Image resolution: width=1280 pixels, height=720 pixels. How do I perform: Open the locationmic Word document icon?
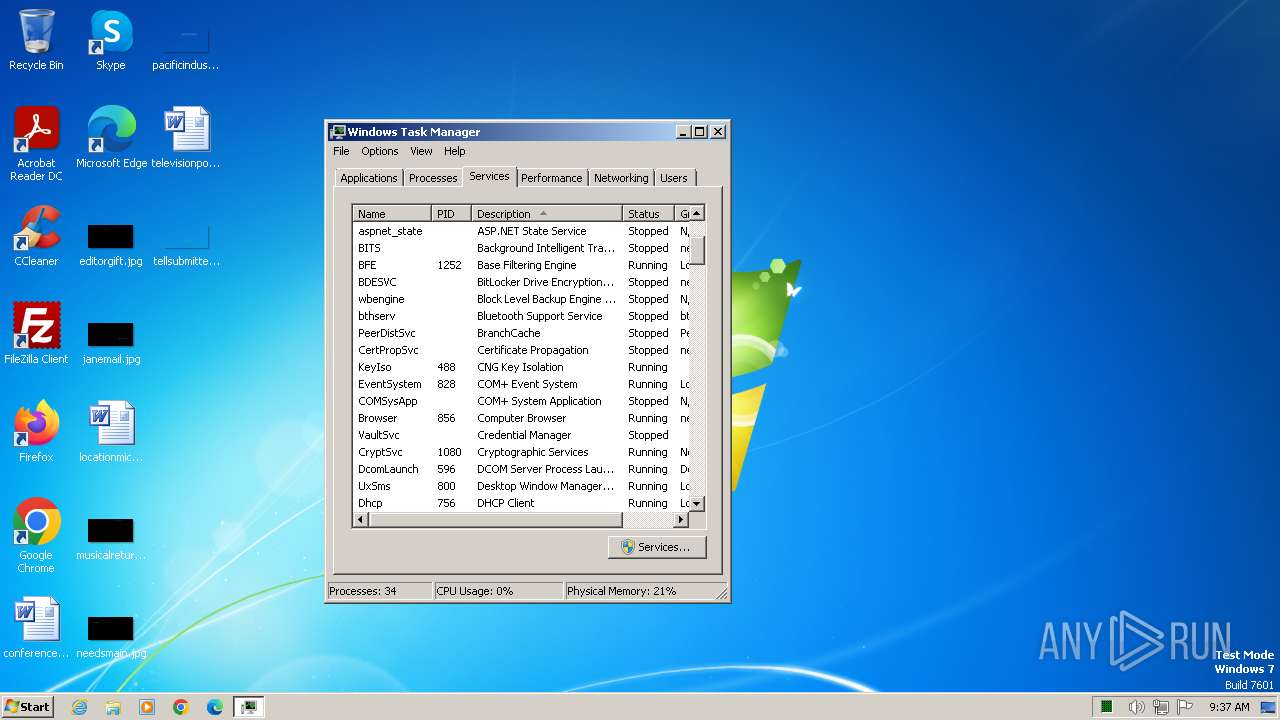pyautogui.click(x=111, y=432)
